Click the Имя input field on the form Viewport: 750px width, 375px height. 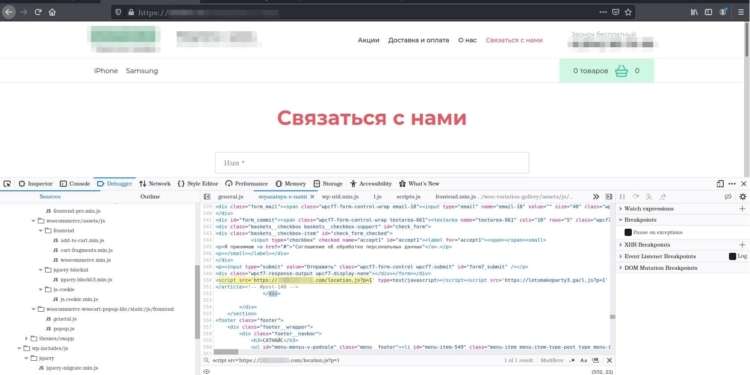pos(372,163)
